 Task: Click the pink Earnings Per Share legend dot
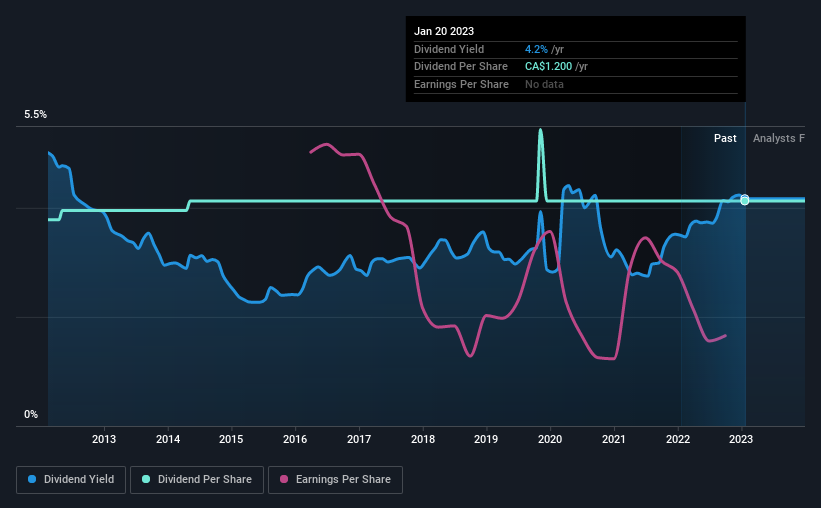click(284, 479)
